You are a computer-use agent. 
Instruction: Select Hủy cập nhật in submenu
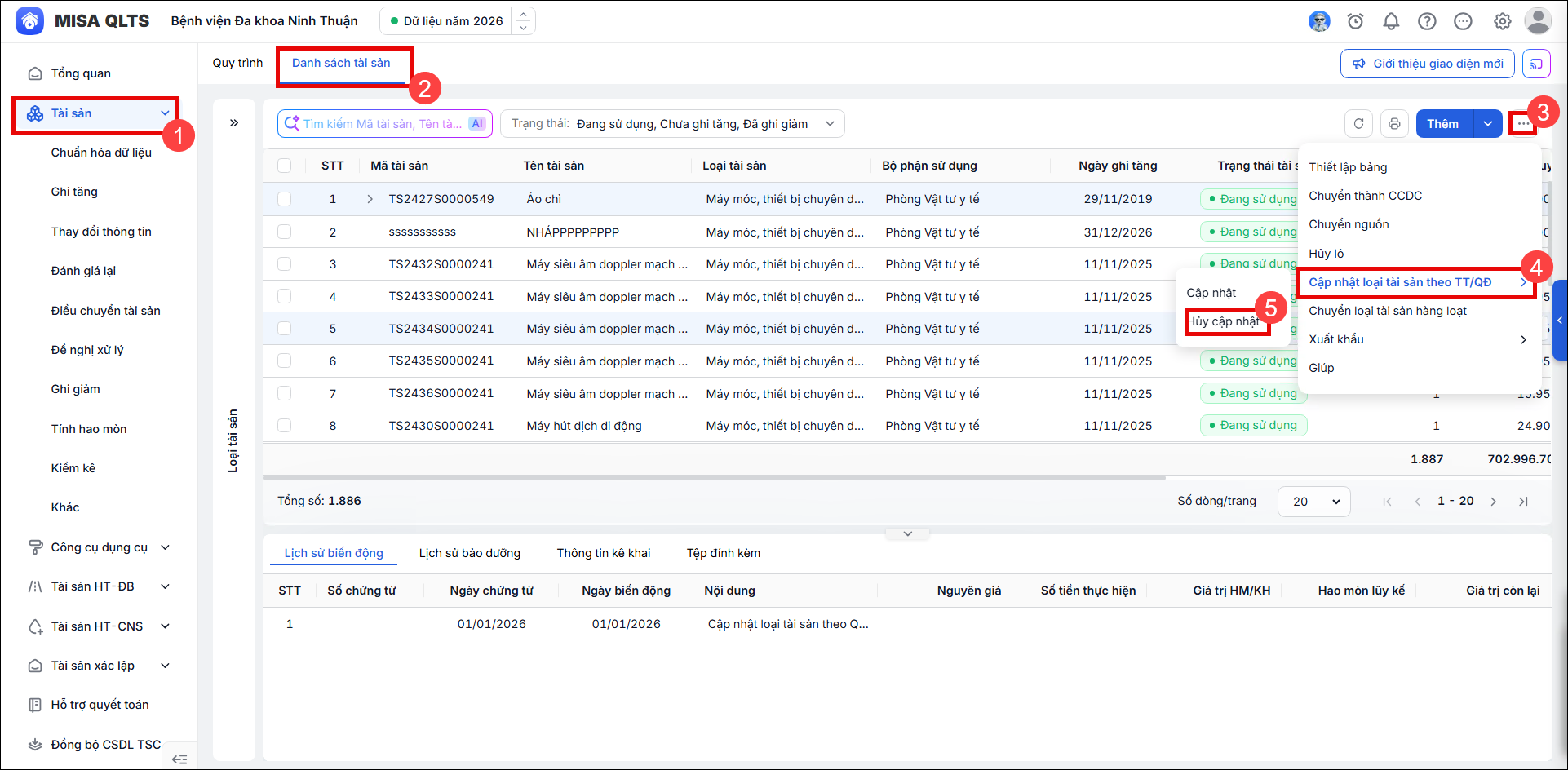1224,321
